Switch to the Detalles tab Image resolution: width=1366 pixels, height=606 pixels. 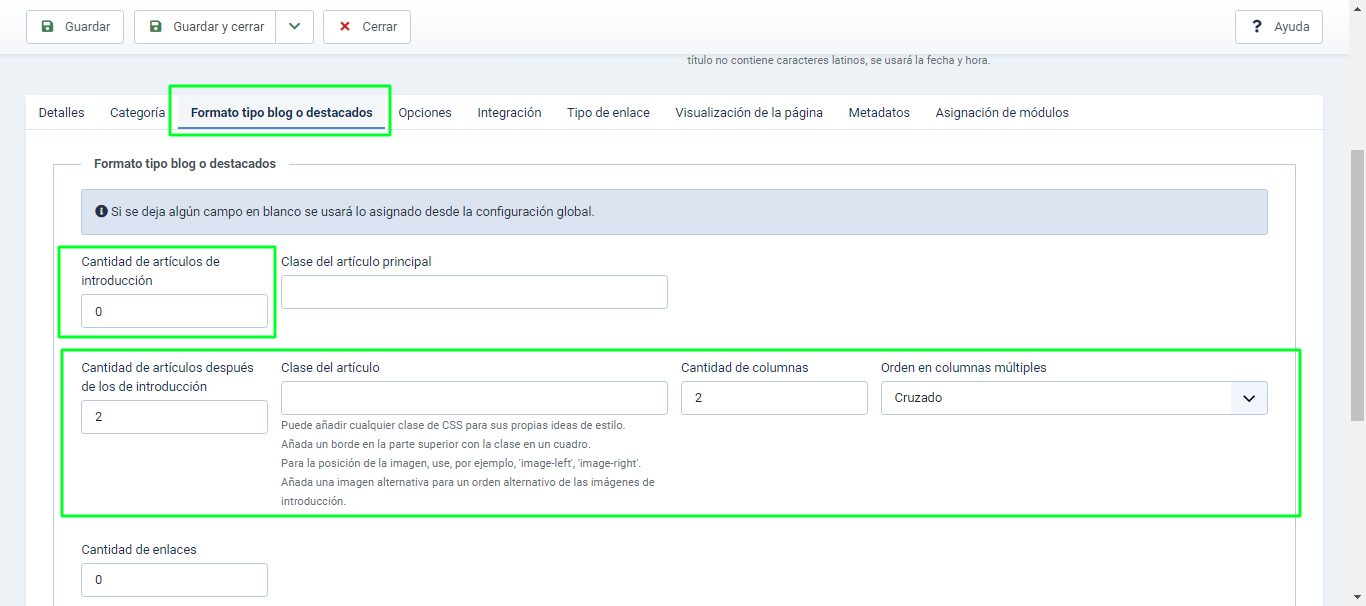[x=62, y=113]
